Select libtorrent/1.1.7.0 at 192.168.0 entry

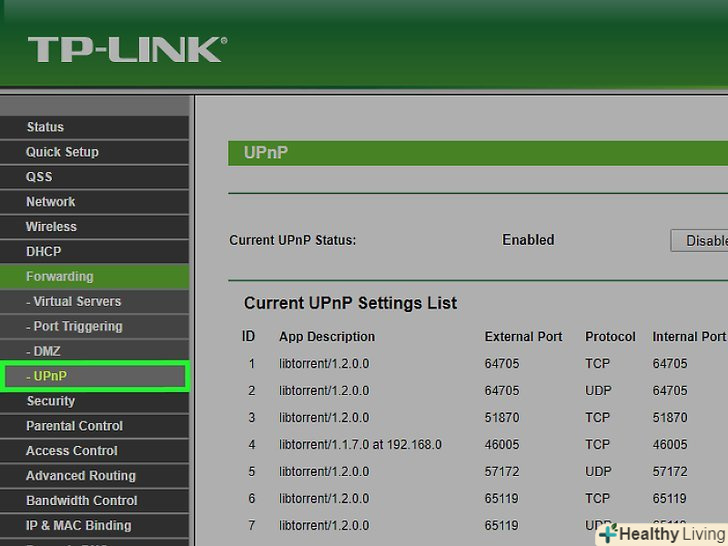point(360,444)
